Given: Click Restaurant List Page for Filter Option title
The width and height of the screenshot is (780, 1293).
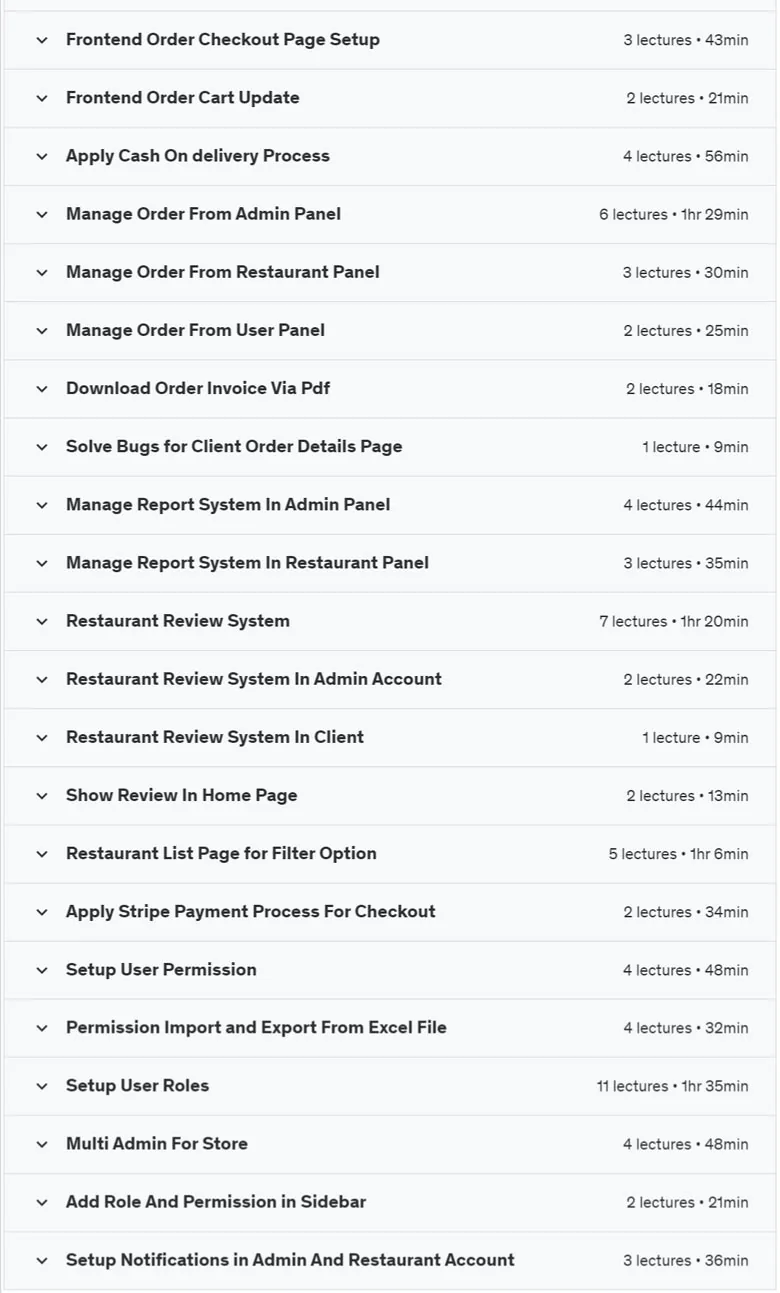Looking at the screenshot, I should (x=221, y=854).
